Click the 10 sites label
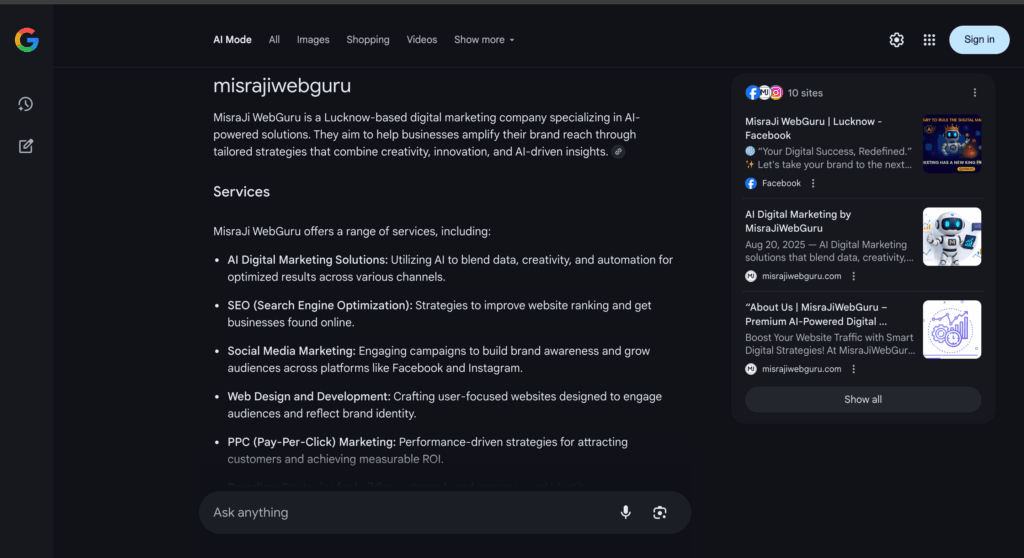This screenshot has height=558, width=1024. coord(805,93)
